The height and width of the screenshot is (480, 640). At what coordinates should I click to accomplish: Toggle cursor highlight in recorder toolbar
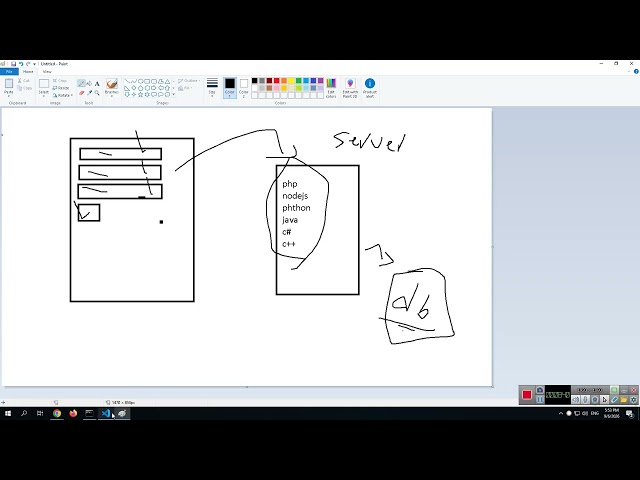pyautogui.click(x=604, y=400)
